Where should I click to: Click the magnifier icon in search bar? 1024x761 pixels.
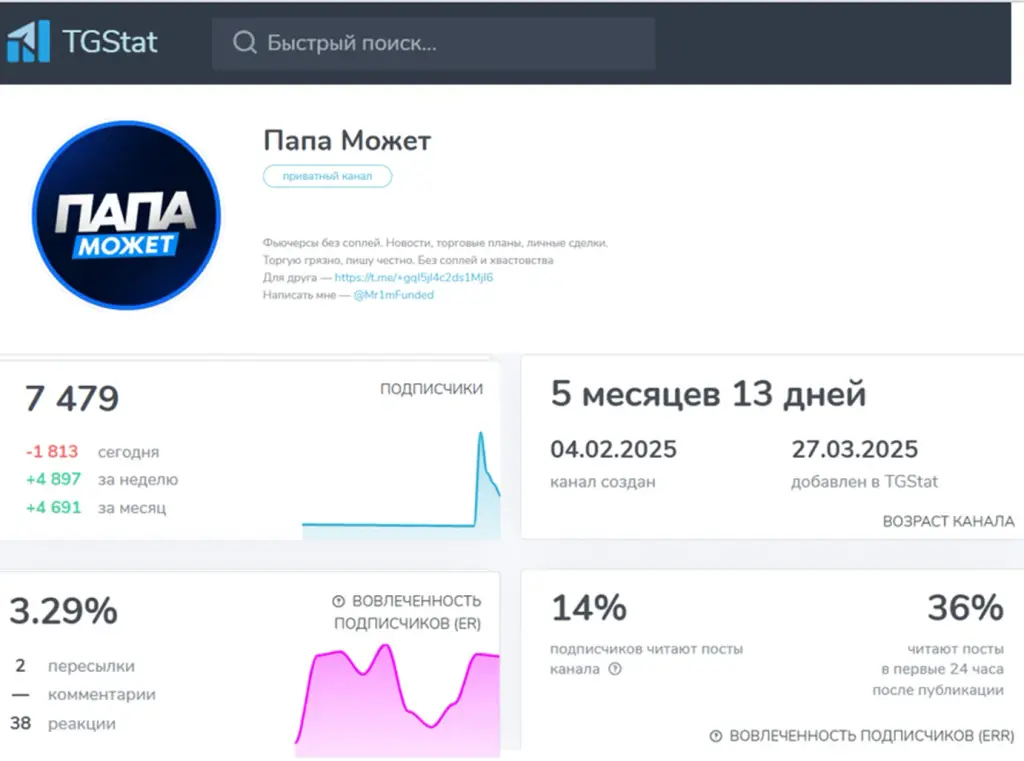tap(245, 42)
